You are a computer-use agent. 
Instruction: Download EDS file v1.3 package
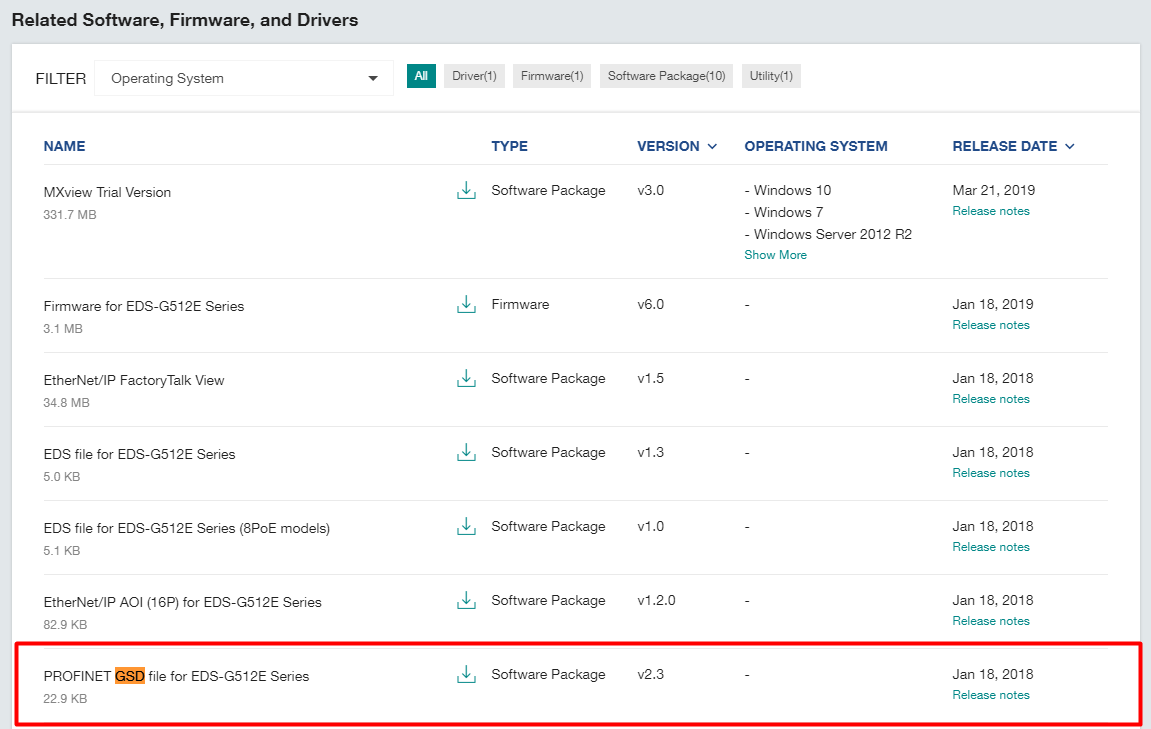(x=466, y=452)
